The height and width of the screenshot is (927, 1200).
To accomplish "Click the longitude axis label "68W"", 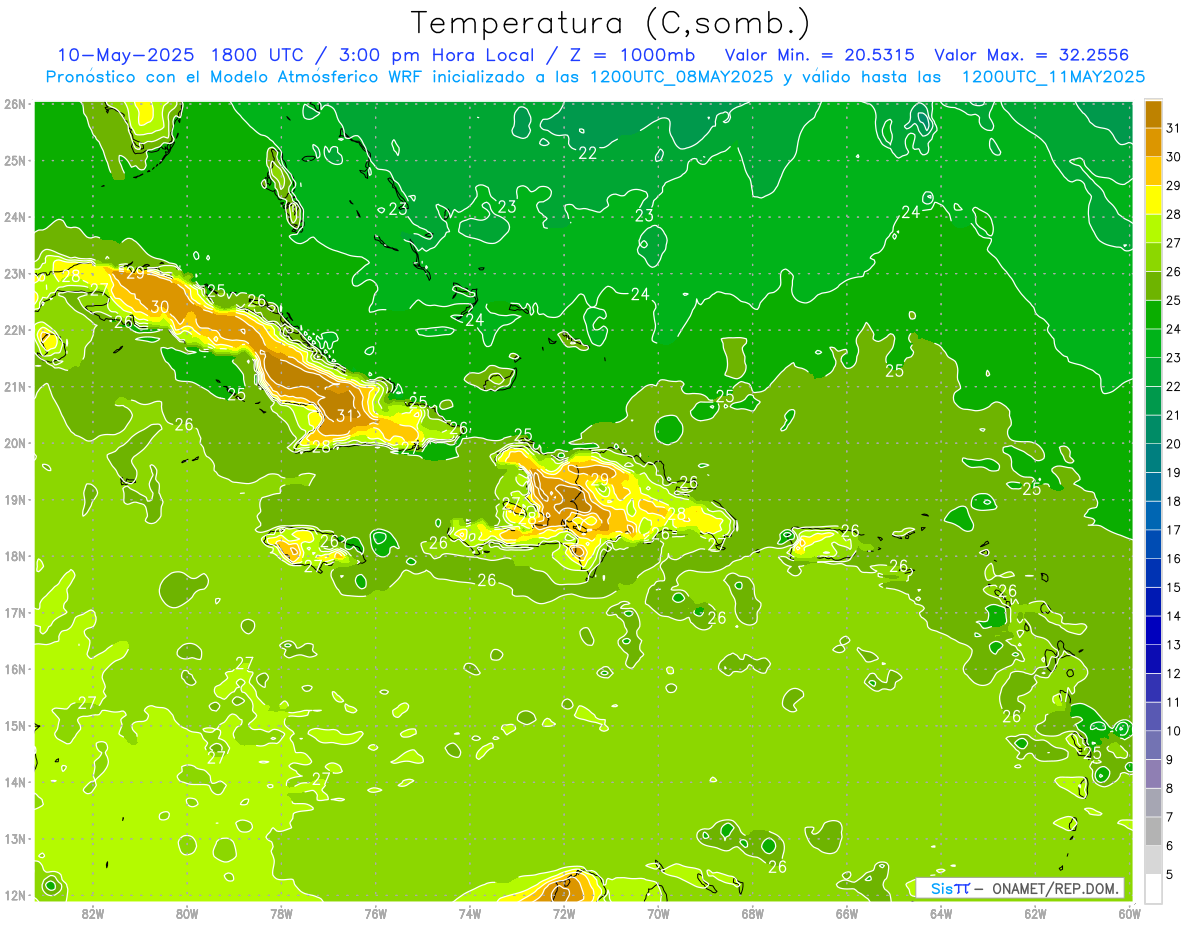I will click(753, 913).
